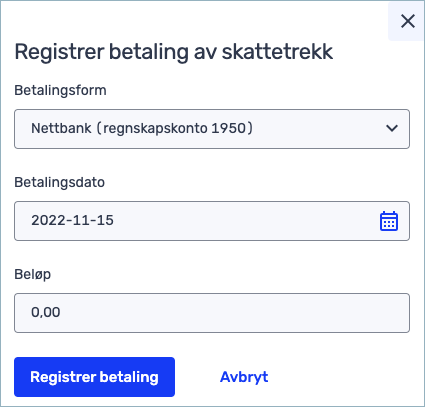Expand the Betalingsform chevron arrow
This screenshot has width=425, height=407.
[392, 128]
